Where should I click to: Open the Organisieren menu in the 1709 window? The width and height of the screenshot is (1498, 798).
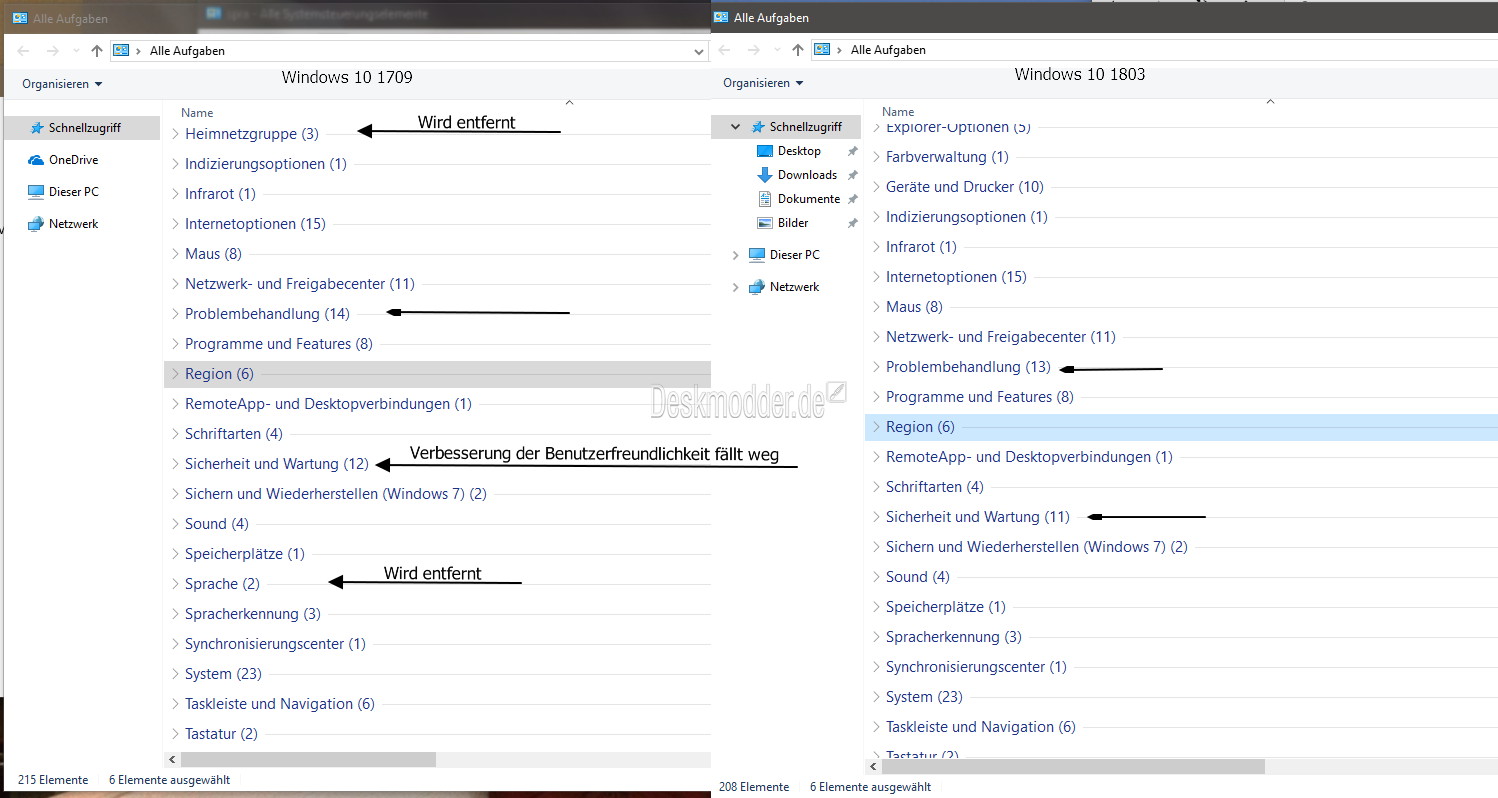62,84
